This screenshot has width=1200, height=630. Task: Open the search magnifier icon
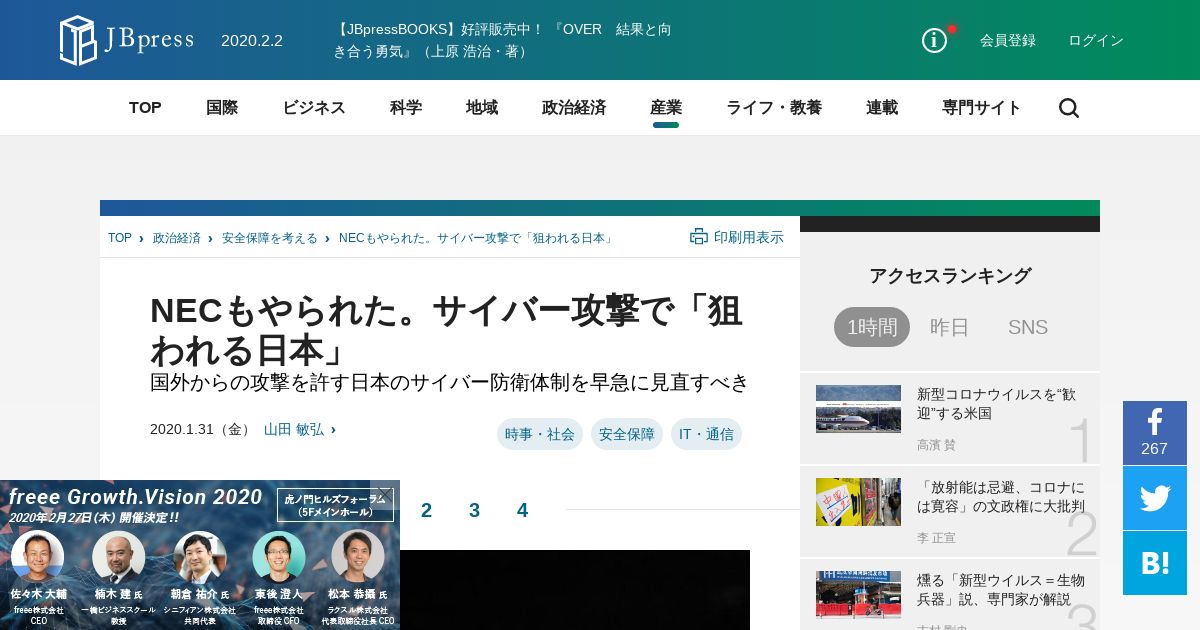(1069, 108)
